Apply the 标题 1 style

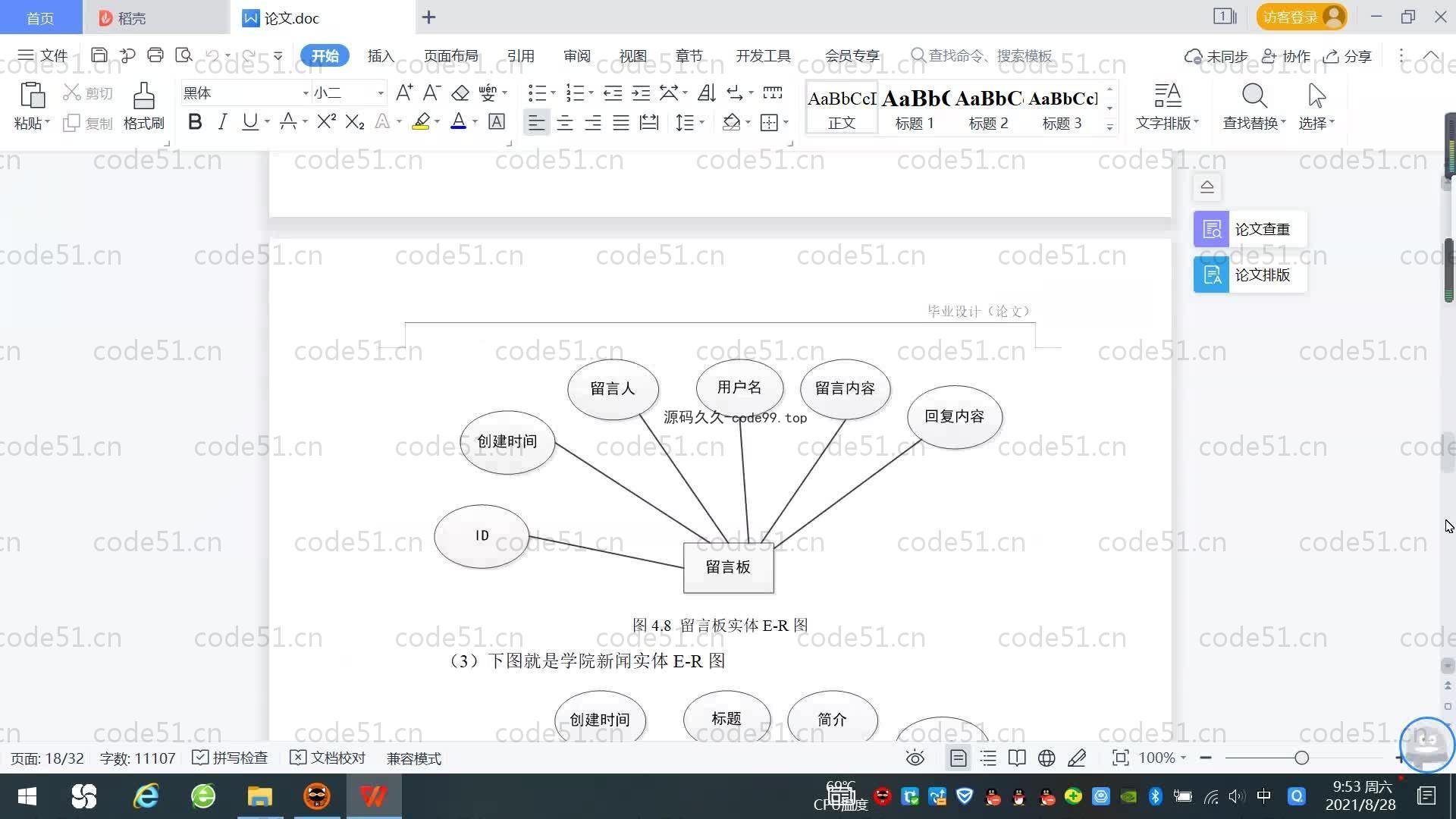tap(915, 108)
